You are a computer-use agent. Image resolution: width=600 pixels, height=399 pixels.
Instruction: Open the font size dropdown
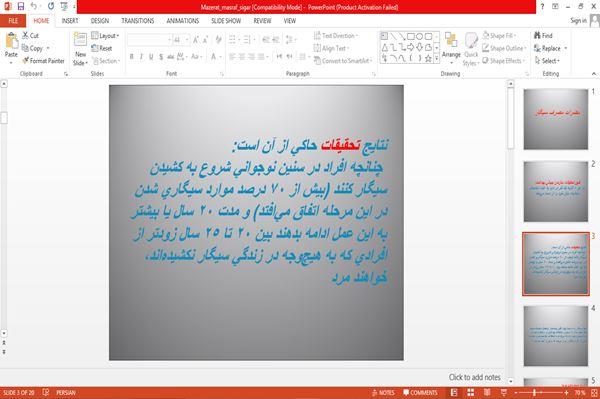tap(187, 39)
